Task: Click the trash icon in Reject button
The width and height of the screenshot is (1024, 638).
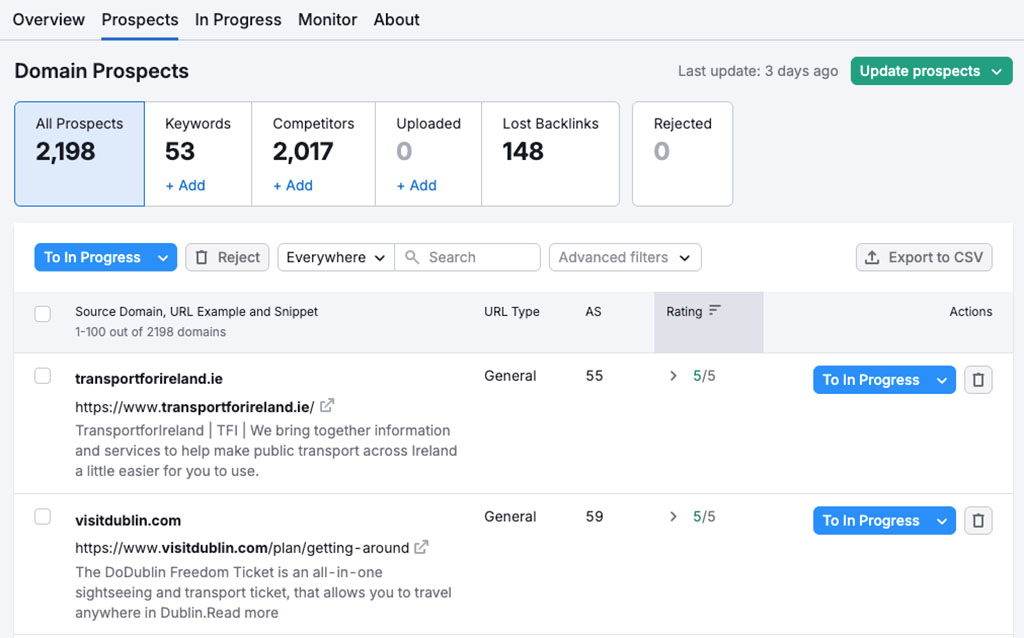Action: pyautogui.click(x=202, y=257)
